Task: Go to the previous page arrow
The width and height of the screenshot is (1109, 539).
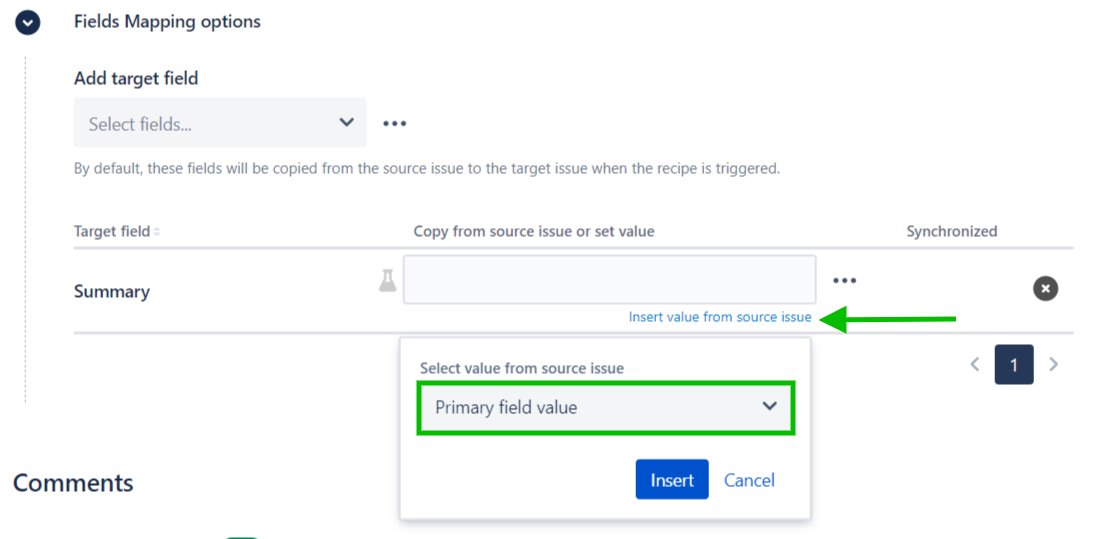Action: (x=975, y=365)
